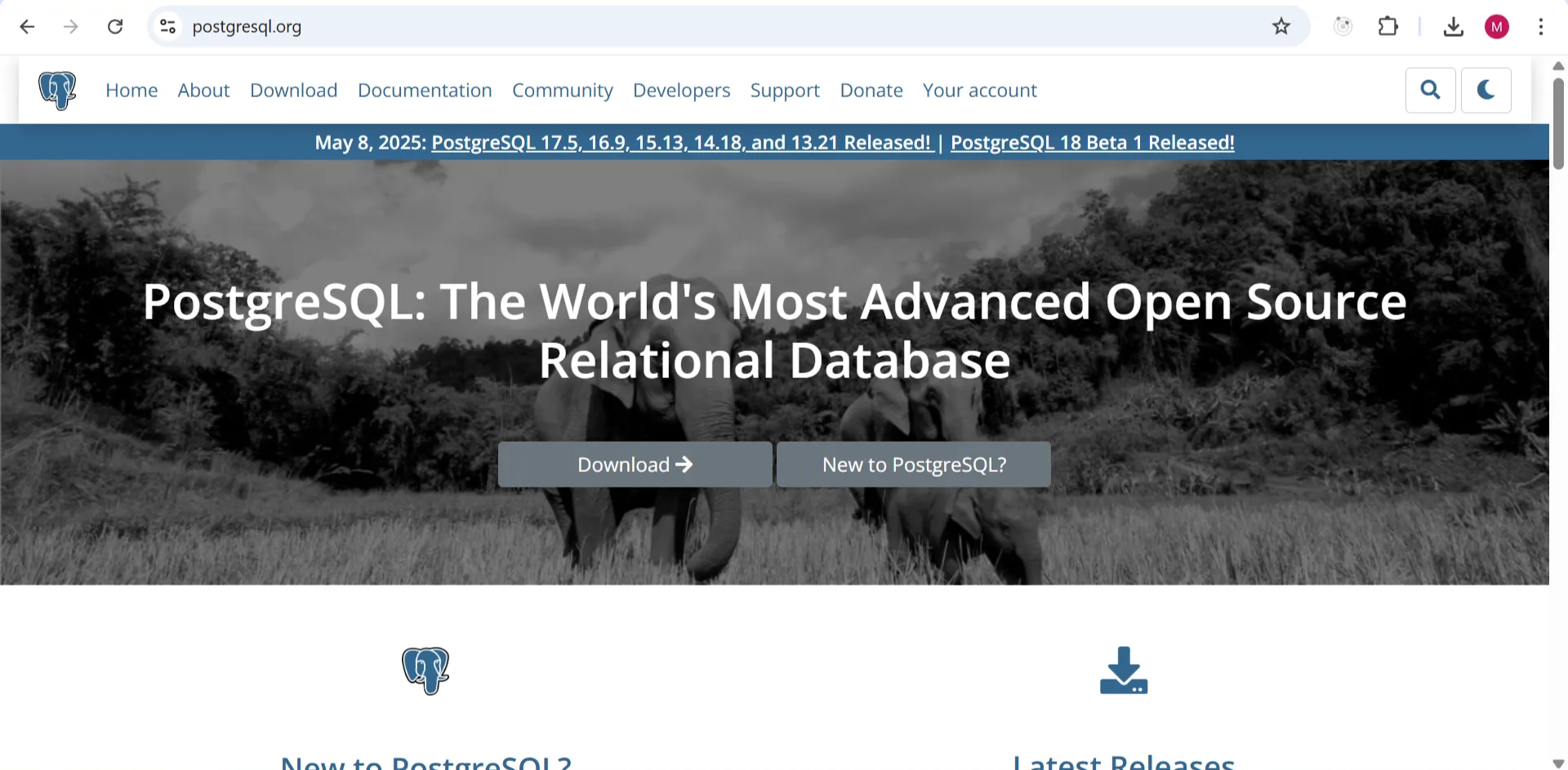Click the scrollbar up arrow
1568x770 pixels.
[x=1558, y=65]
